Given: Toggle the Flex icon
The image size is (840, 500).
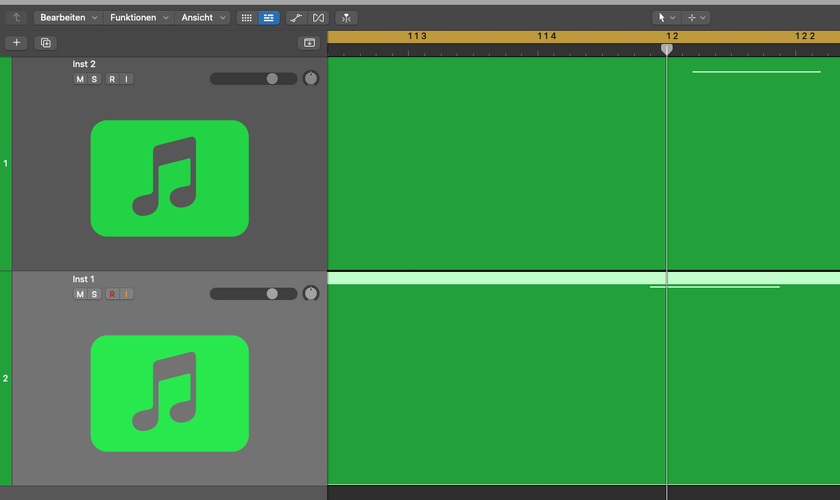Looking at the screenshot, I should (x=318, y=18).
